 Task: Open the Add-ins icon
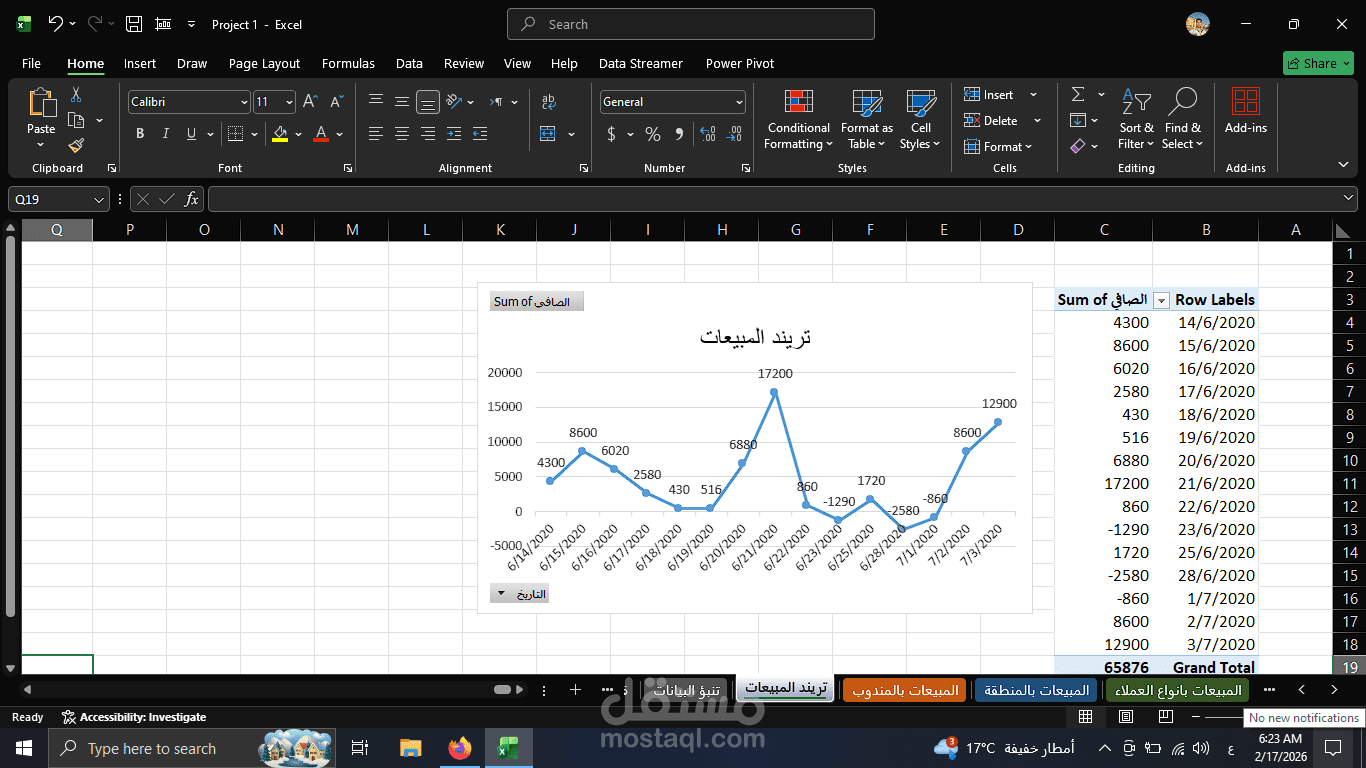pos(1245,112)
